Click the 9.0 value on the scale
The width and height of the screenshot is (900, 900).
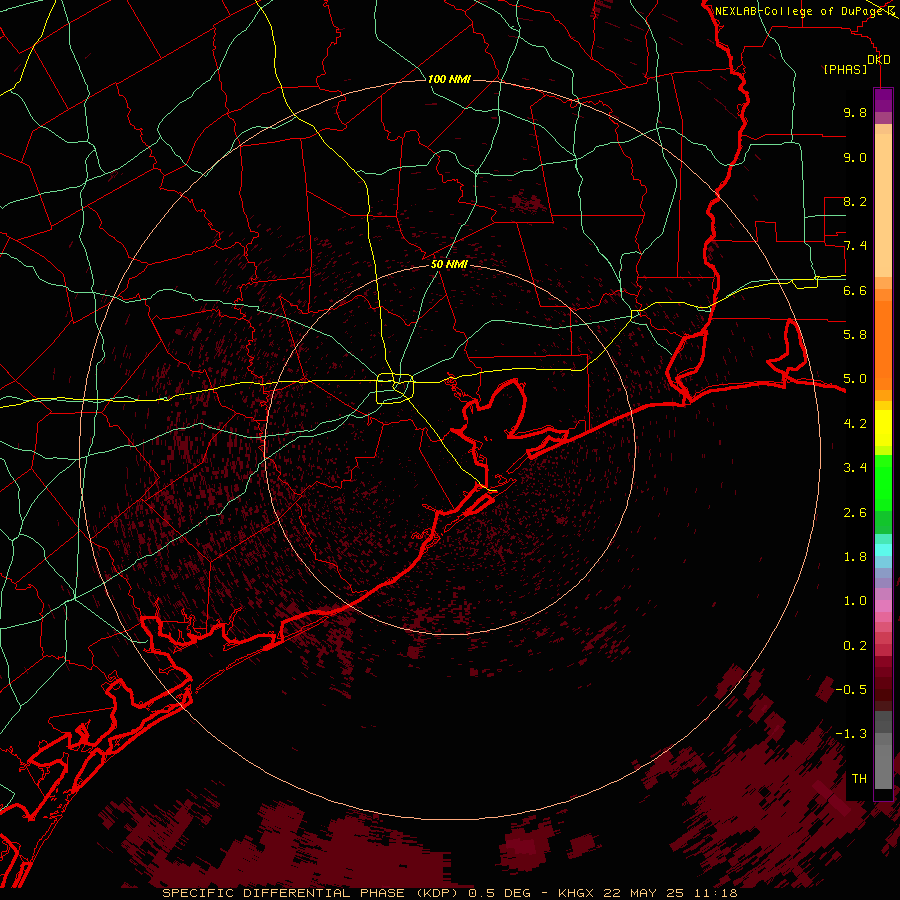point(855,157)
